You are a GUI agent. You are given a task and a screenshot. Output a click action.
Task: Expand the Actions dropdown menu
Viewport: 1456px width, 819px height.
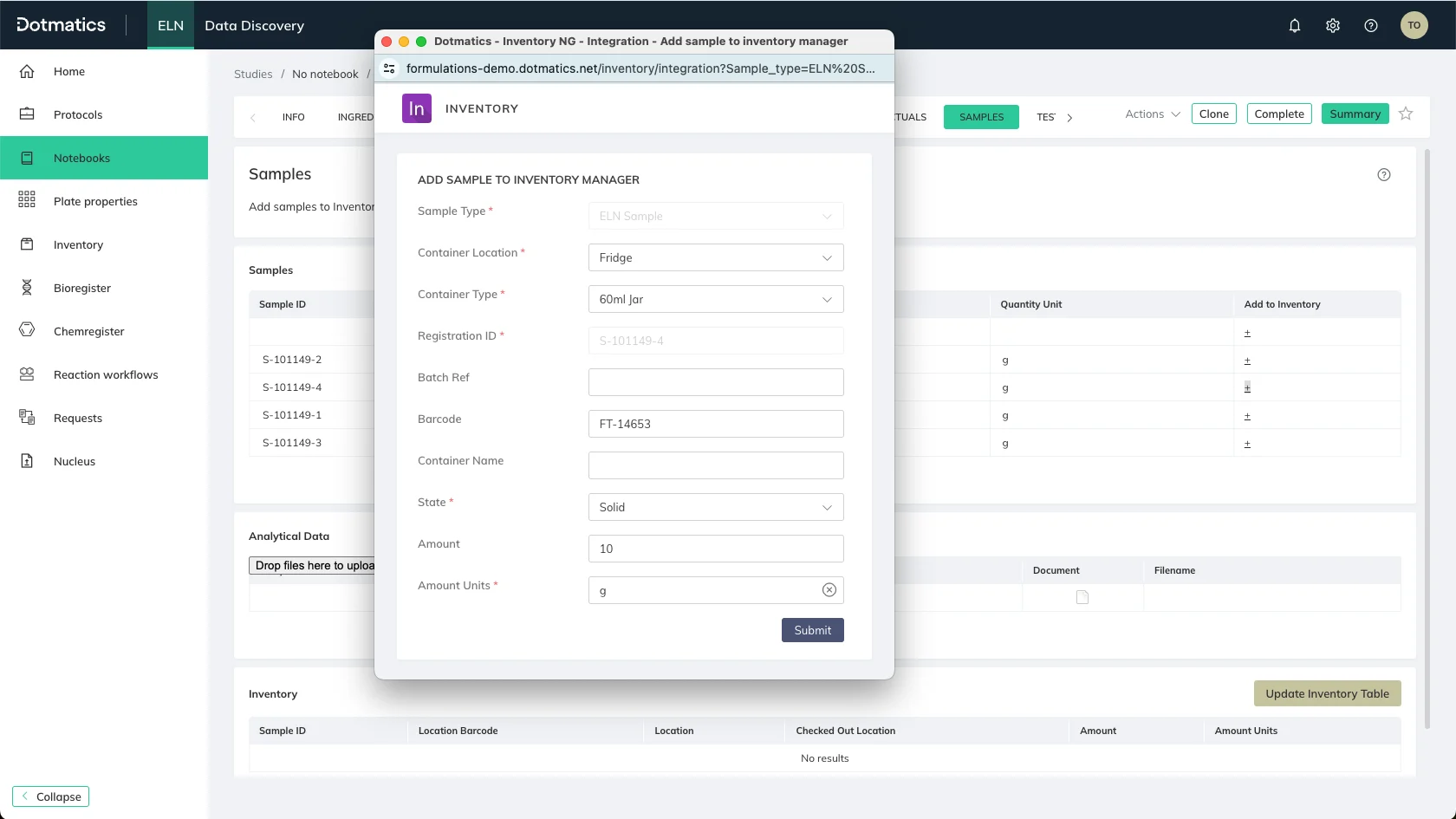pyautogui.click(x=1153, y=114)
